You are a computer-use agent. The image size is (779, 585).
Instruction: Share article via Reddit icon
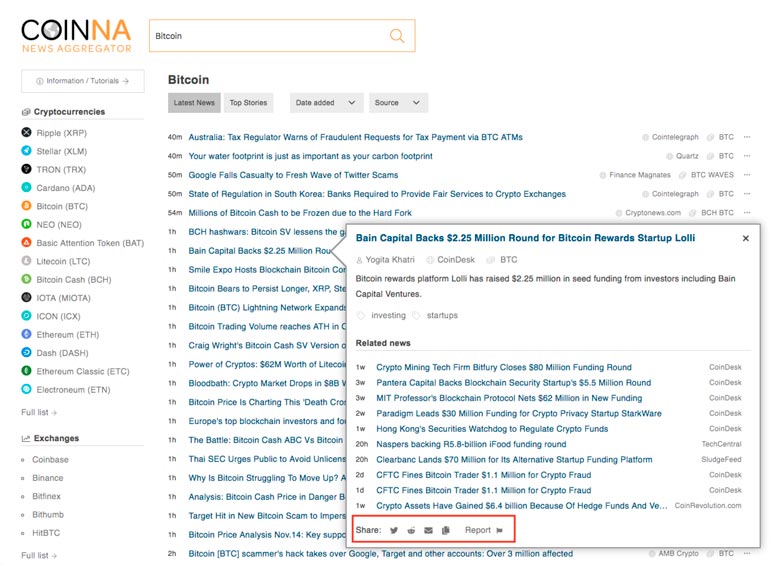click(411, 530)
